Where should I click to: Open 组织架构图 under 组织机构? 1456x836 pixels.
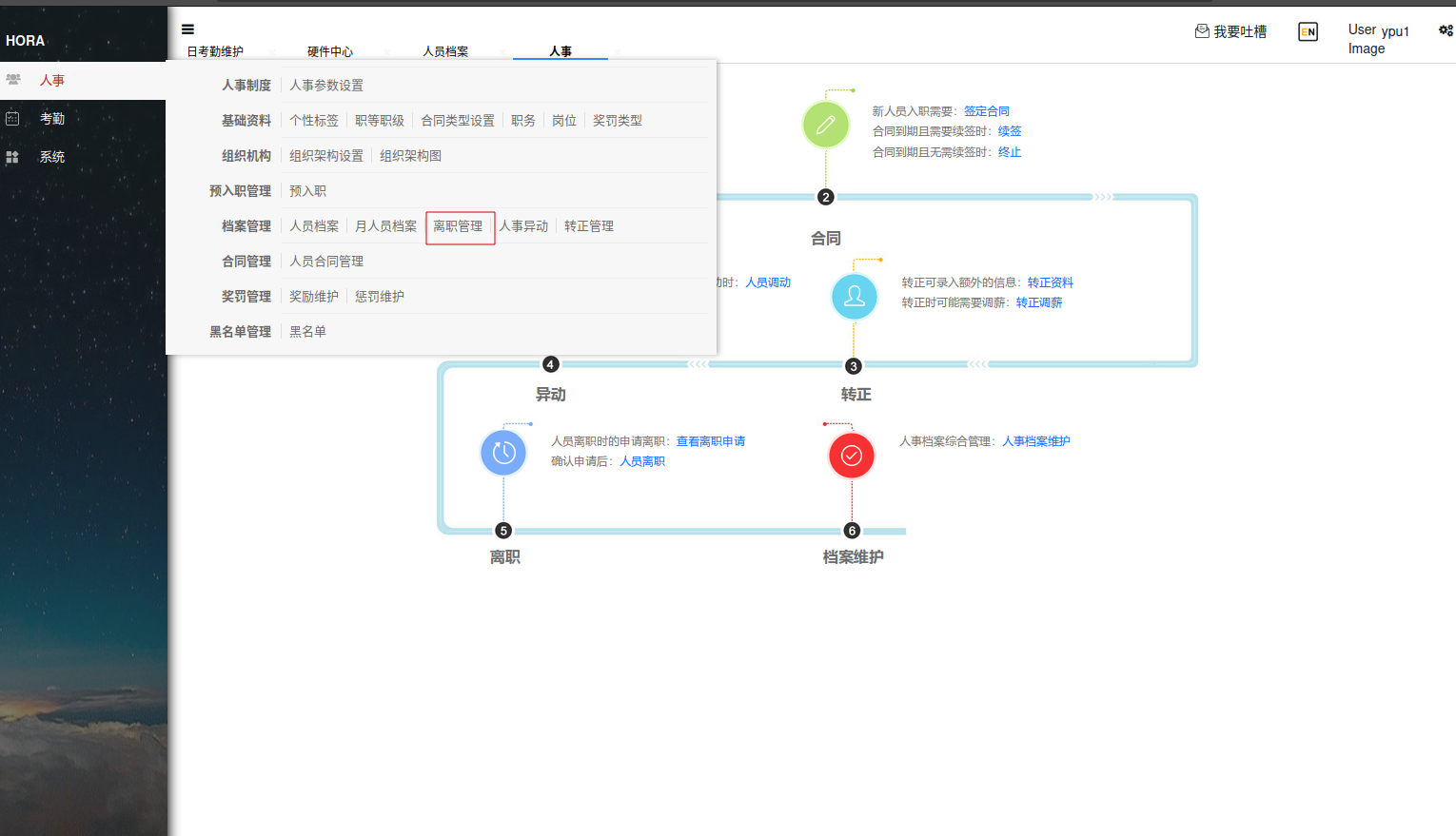click(x=410, y=155)
